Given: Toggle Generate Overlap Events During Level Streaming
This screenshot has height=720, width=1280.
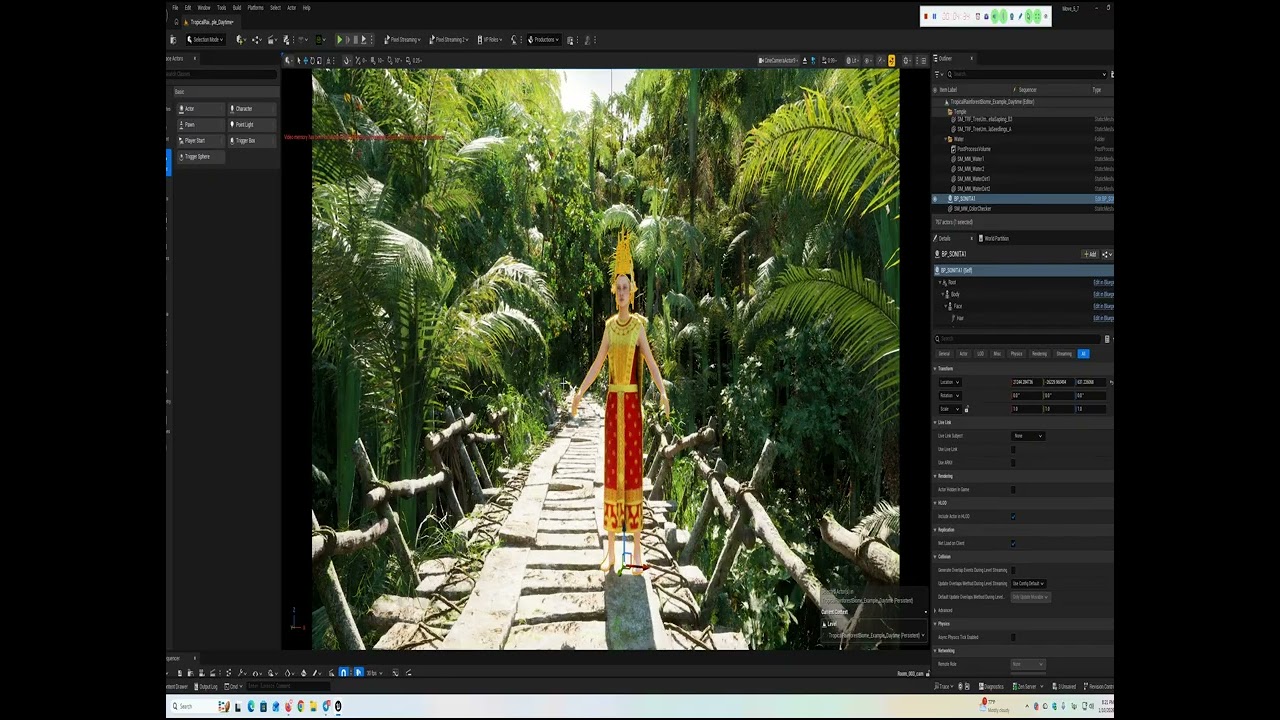Looking at the screenshot, I should click(x=1013, y=570).
